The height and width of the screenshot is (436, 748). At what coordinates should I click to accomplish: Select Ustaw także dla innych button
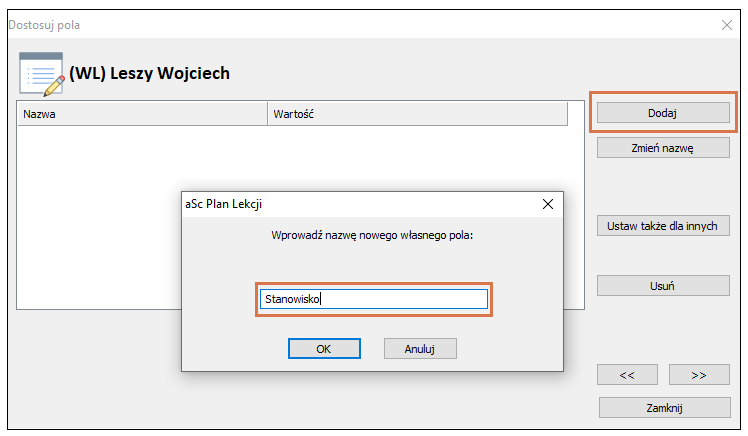pyautogui.click(x=663, y=226)
